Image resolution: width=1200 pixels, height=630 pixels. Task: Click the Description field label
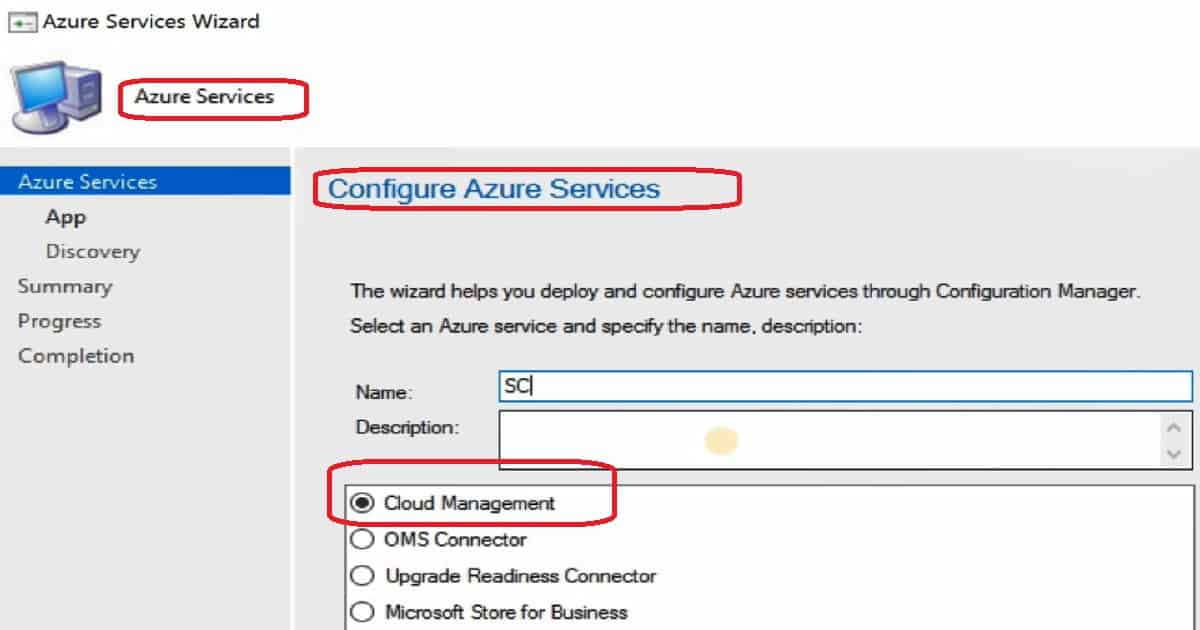point(407,427)
